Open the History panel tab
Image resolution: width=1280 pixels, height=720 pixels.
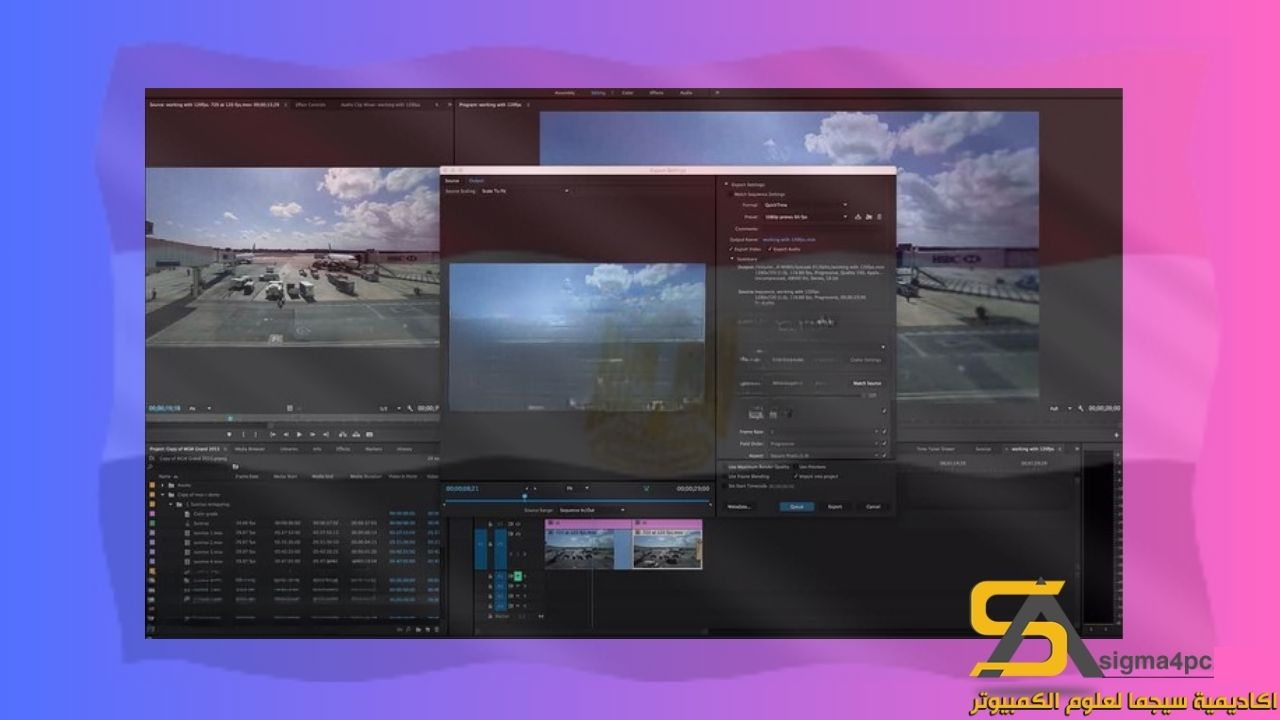405,449
